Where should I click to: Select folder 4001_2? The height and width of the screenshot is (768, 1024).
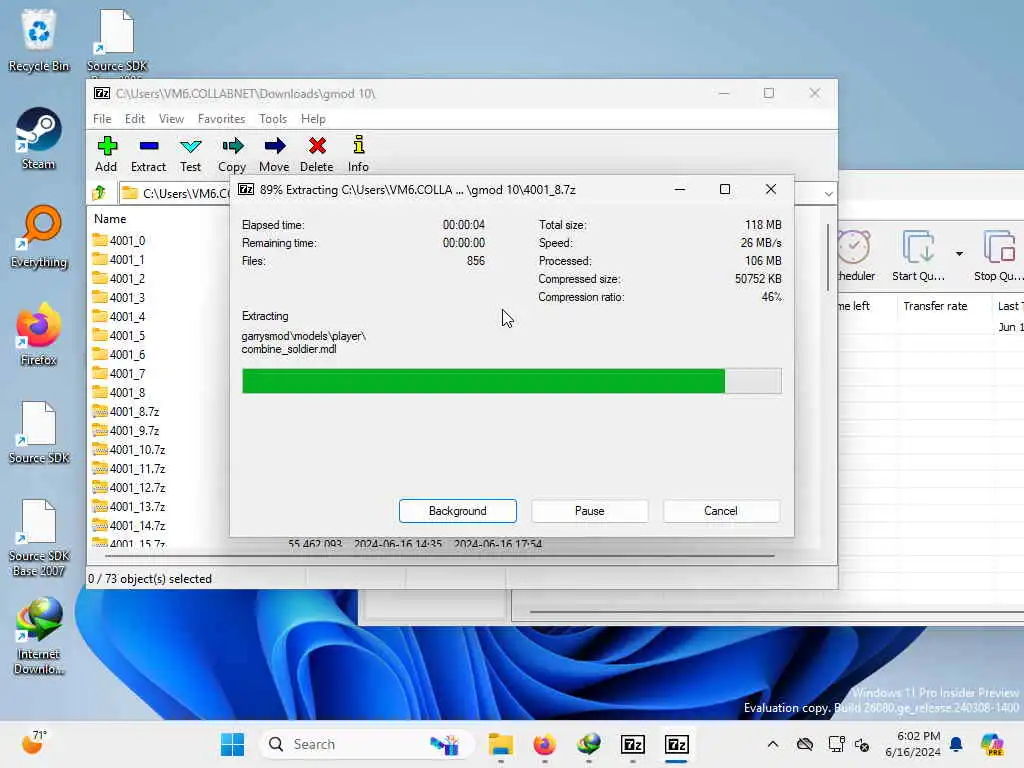point(118,278)
